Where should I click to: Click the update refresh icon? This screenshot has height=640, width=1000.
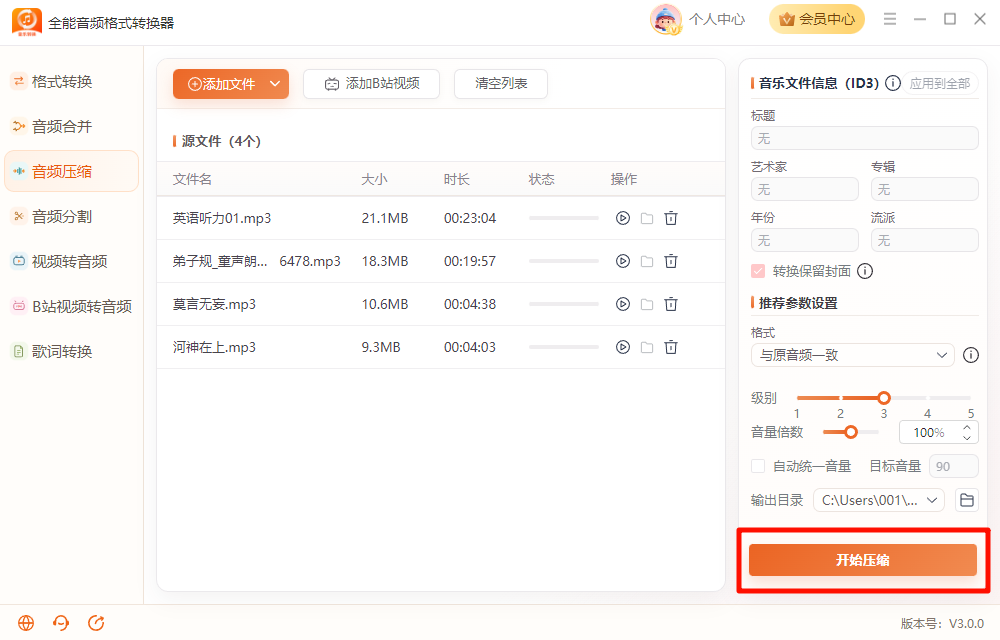click(96, 623)
